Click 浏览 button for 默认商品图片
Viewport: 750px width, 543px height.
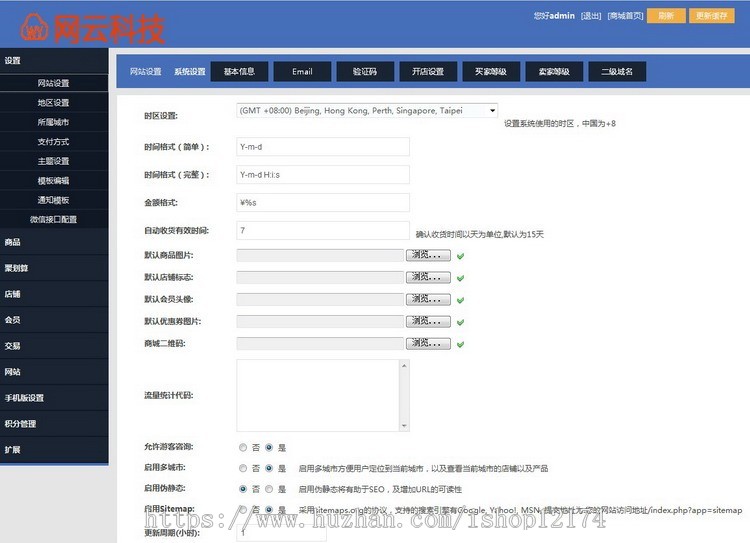pyautogui.click(x=428, y=255)
